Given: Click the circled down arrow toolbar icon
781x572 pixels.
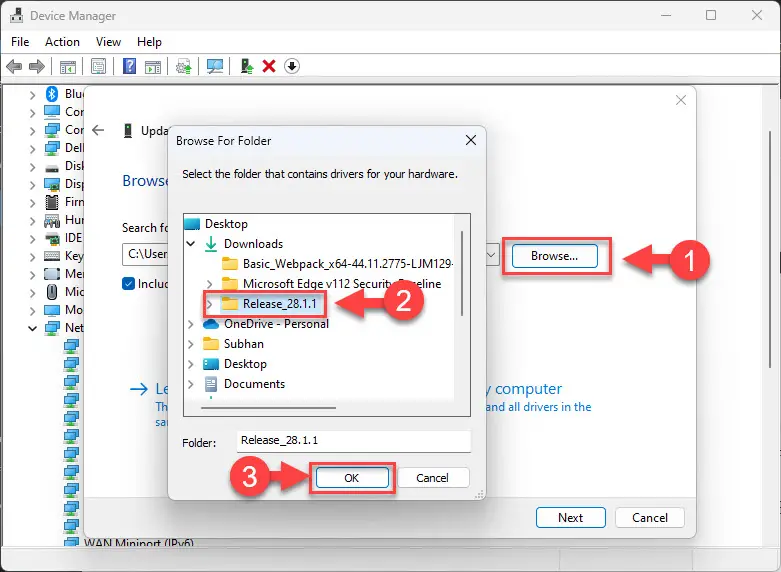Looking at the screenshot, I should point(292,67).
